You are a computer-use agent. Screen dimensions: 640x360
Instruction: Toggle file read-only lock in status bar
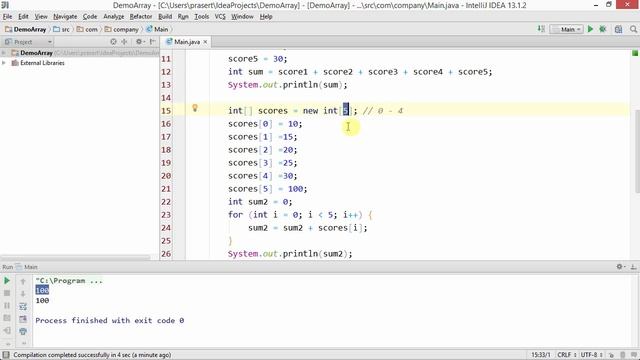coord(611,355)
